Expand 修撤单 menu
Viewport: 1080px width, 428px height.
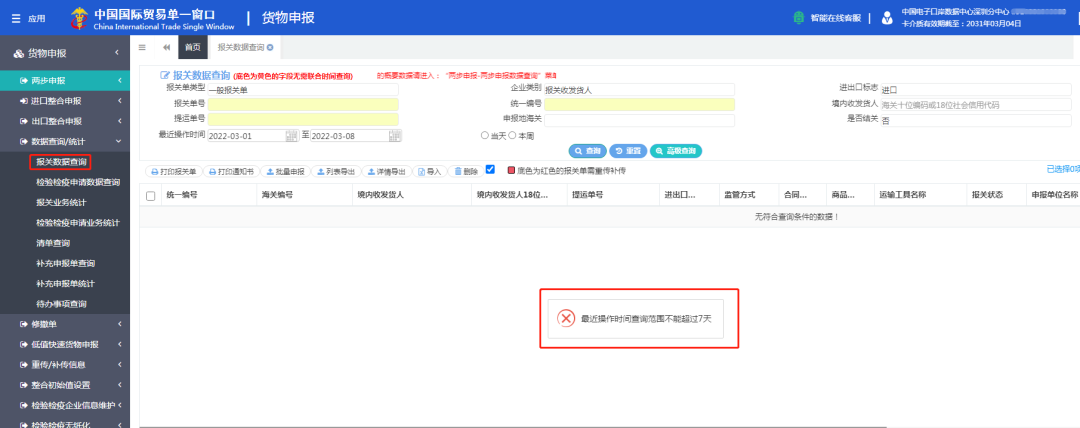[x=65, y=324]
